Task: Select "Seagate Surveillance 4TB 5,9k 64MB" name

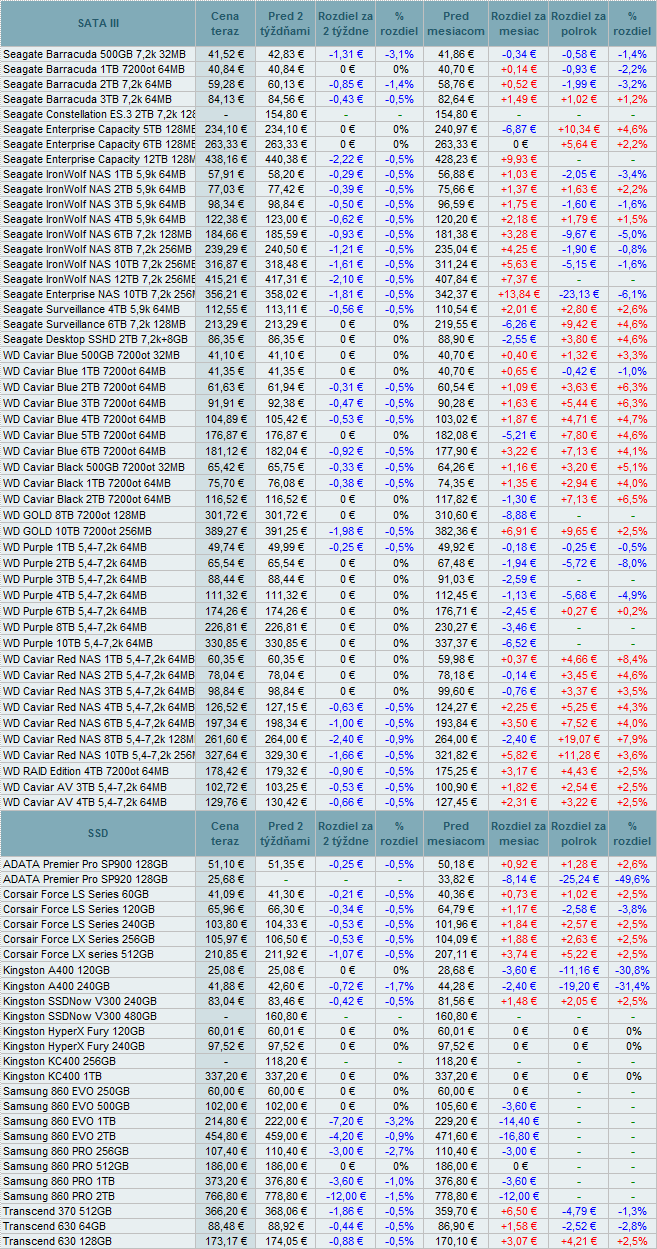Action: (x=92, y=310)
